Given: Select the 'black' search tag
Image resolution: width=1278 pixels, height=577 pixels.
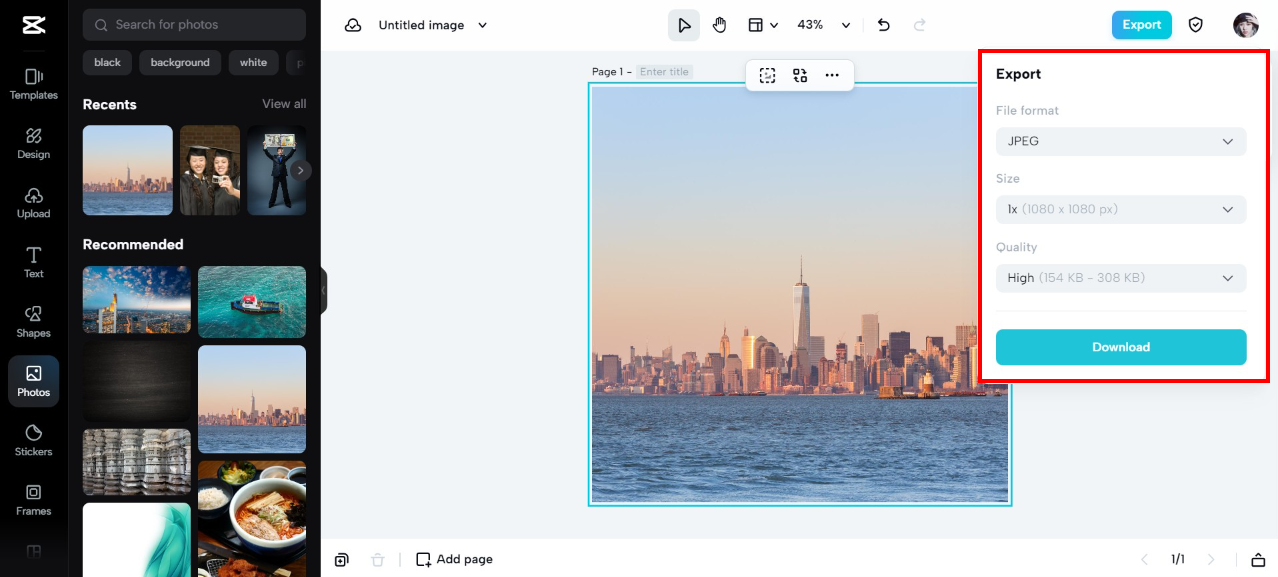Looking at the screenshot, I should point(107,62).
